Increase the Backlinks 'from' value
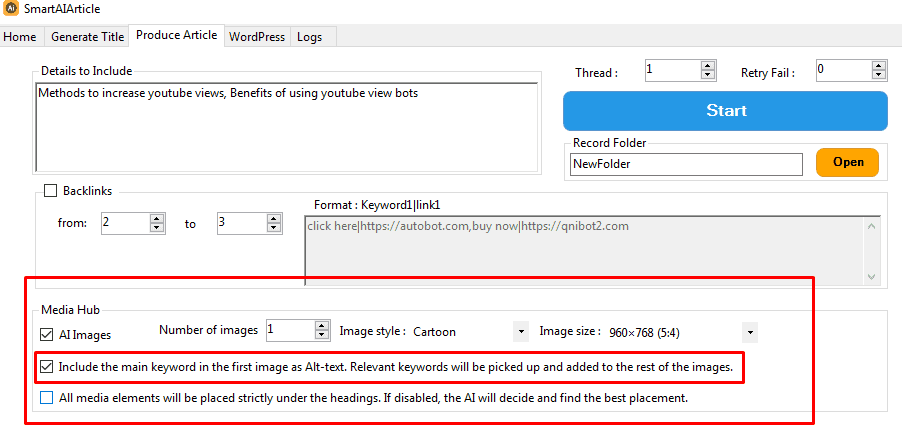Image resolution: width=902 pixels, height=433 pixels. click(156, 219)
